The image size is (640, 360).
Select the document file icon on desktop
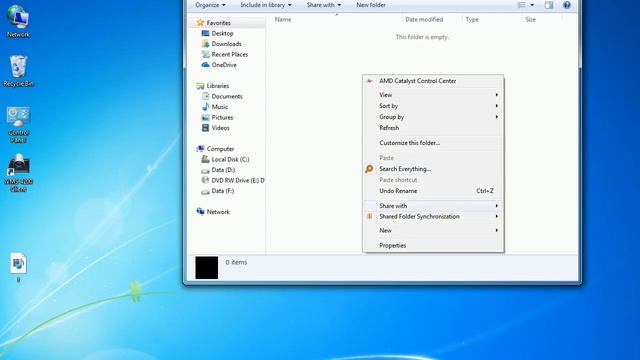[x=18, y=267]
